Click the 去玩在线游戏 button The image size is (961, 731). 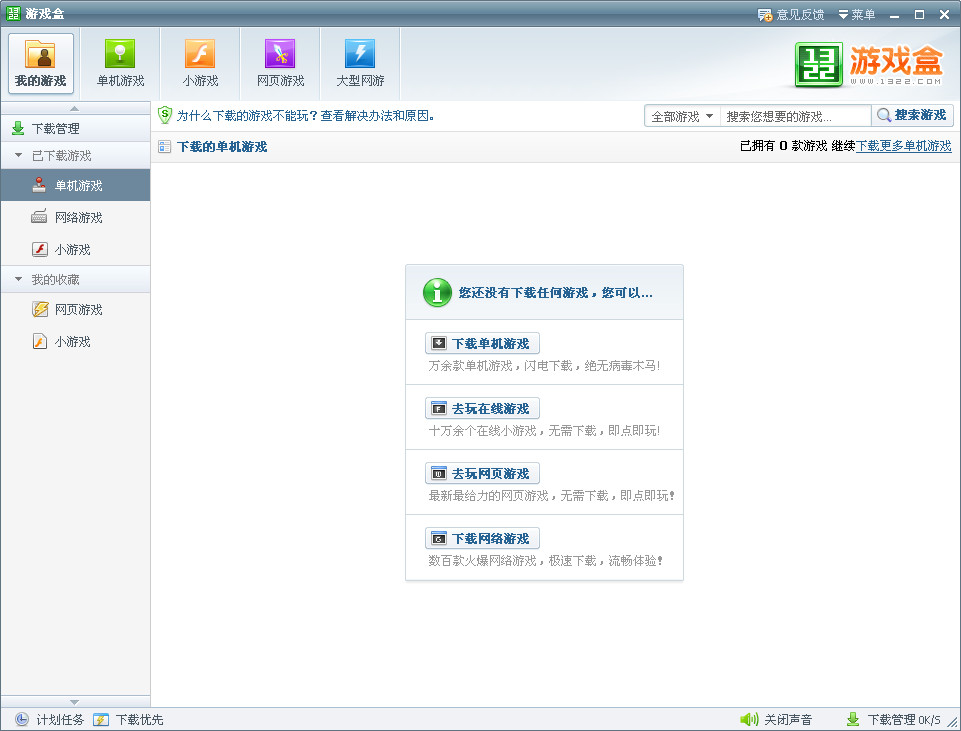482,408
